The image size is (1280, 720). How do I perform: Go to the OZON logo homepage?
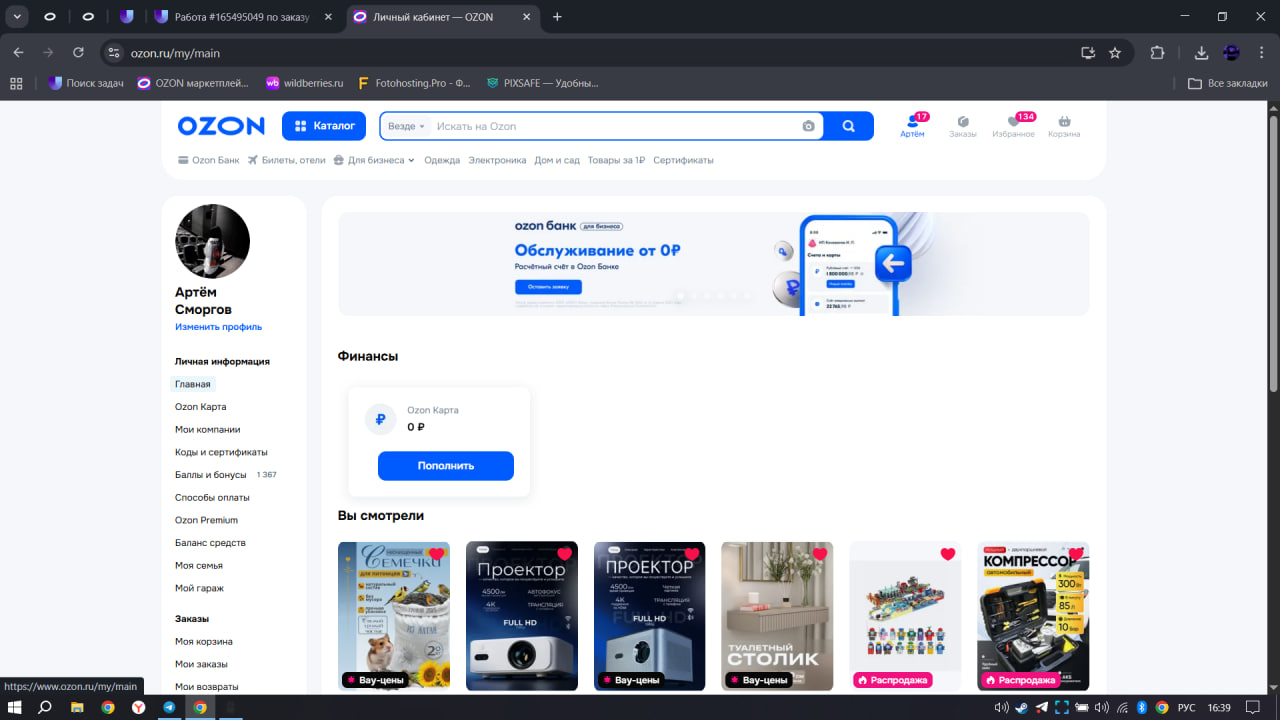pos(221,126)
